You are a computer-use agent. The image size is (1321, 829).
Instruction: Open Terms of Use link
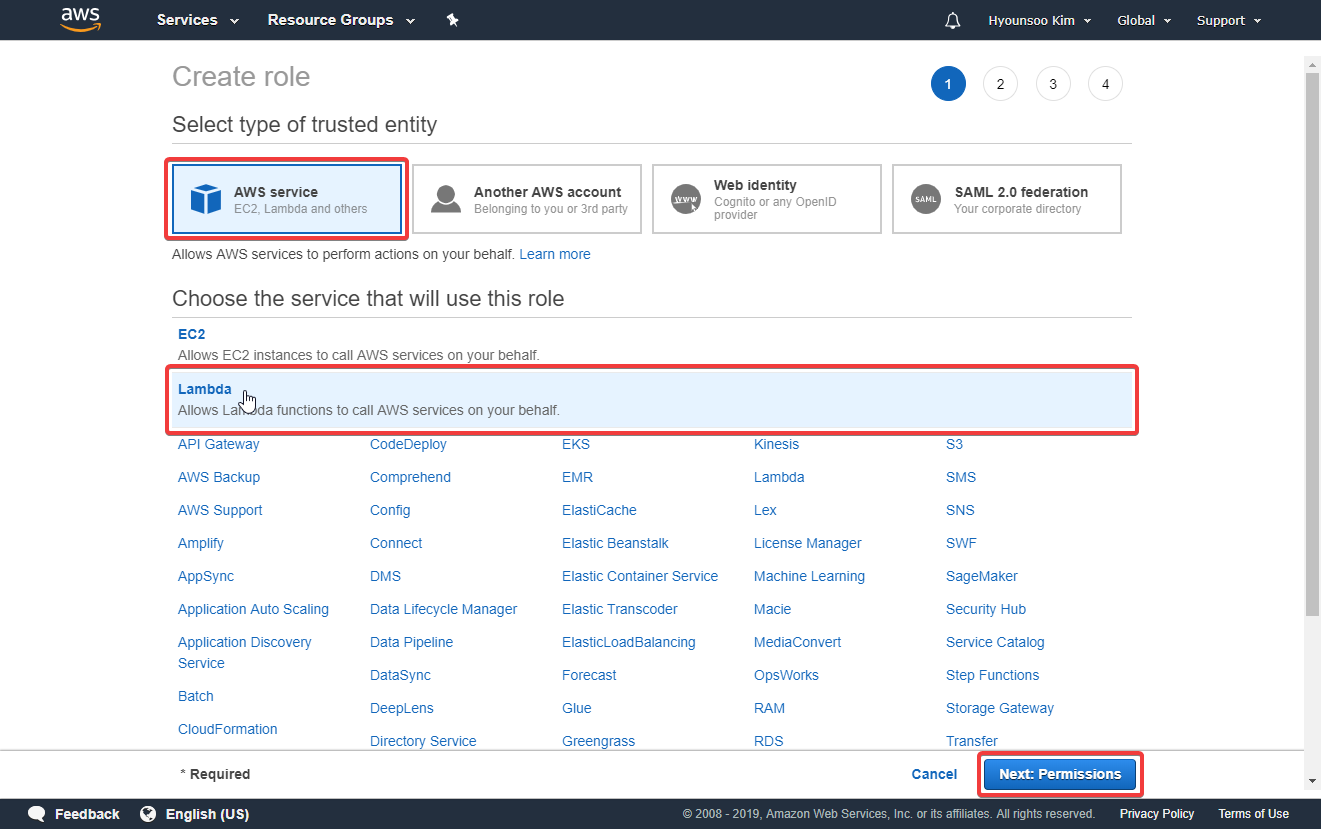pyautogui.click(x=1253, y=814)
